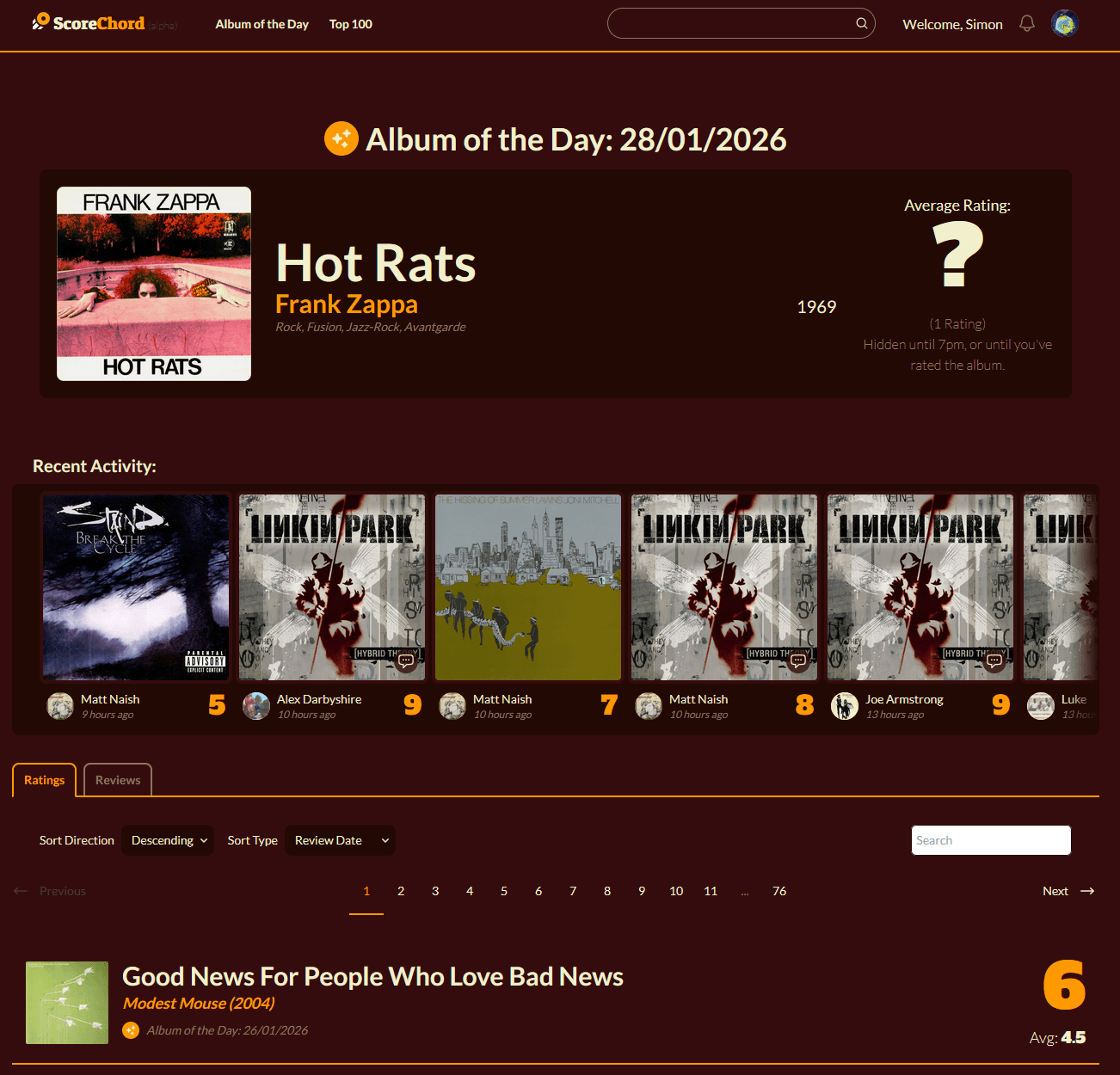Select the Ratings tab
Screen dimensions: 1120x1075
point(45,780)
